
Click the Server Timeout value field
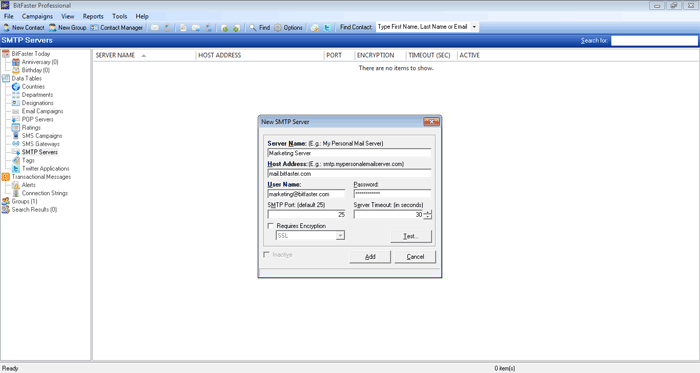click(x=388, y=215)
